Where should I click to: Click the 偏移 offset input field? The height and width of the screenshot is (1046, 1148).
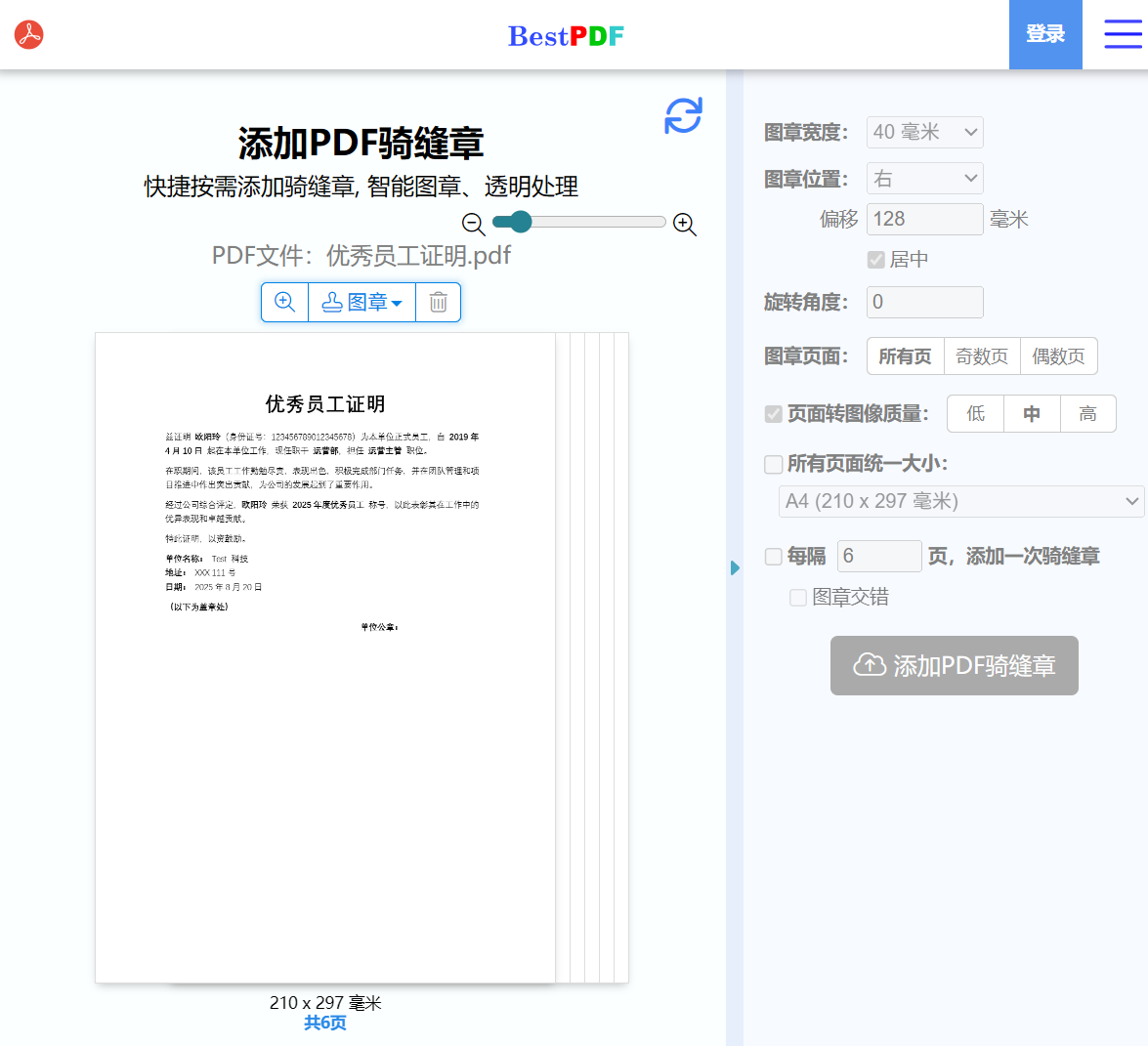(x=924, y=219)
